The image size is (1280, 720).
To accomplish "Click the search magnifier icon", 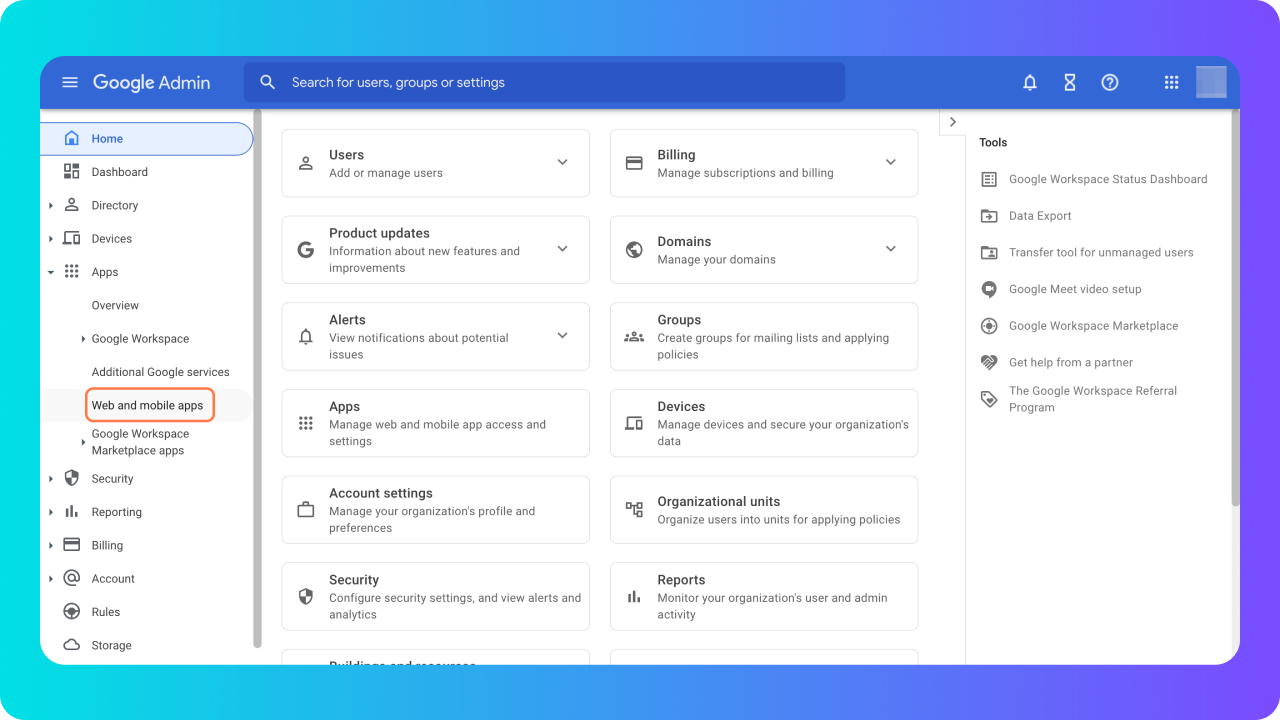I will pyautogui.click(x=267, y=83).
